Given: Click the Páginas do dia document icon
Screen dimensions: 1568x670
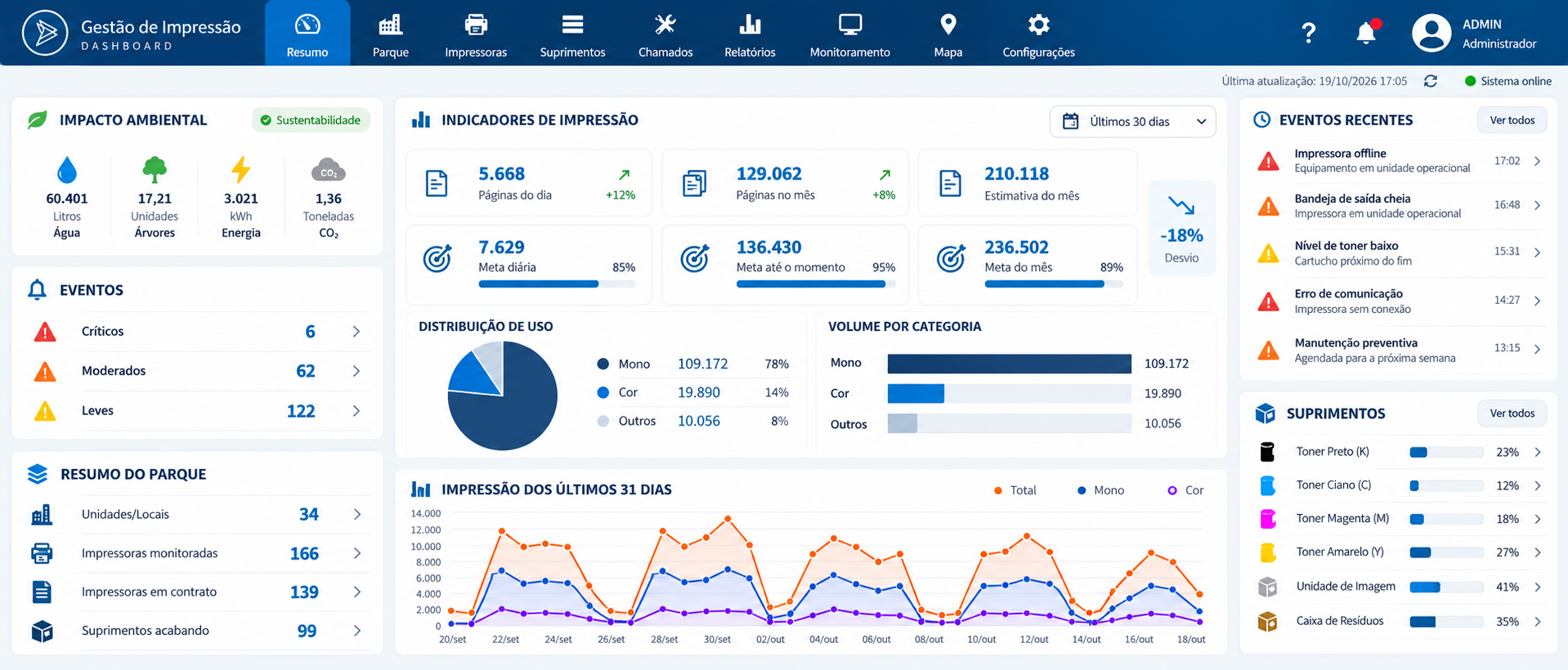Looking at the screenshot, I should coord(437,184).
